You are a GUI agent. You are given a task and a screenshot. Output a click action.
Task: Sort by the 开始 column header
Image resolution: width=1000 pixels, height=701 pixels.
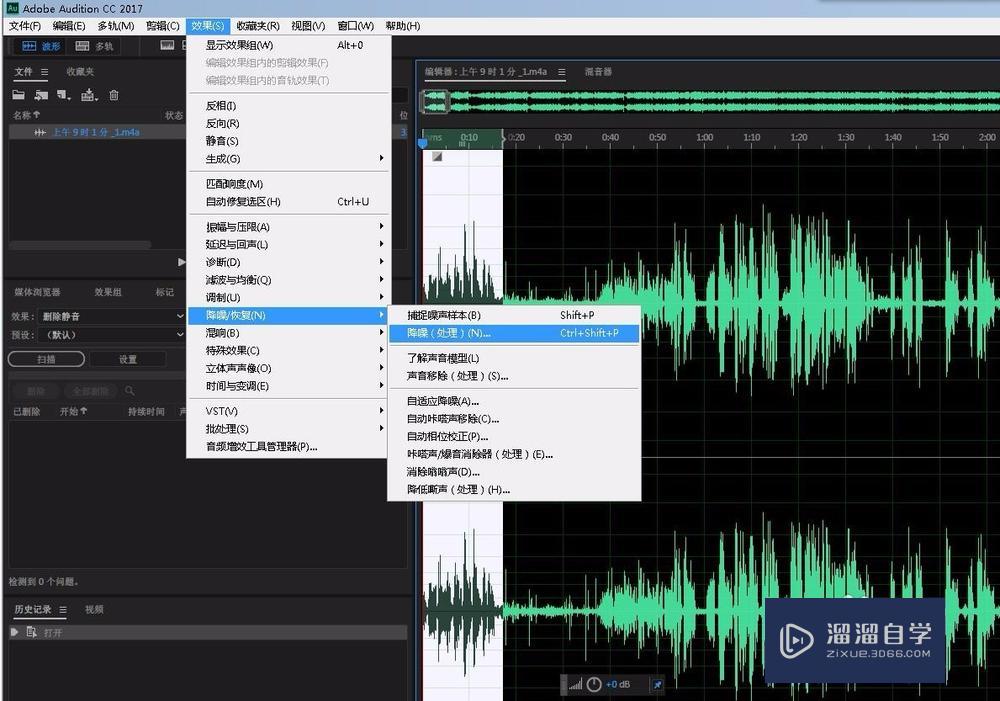tap(73, 411)
